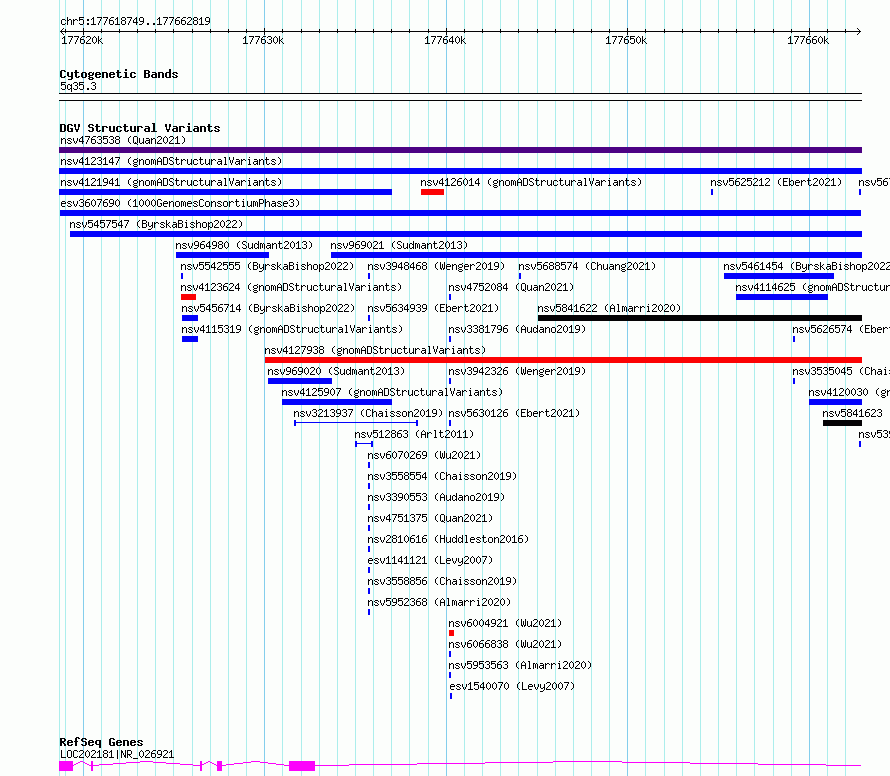Open esv1141121 (Levy2007) label
This screenshot has width=890, height=776.
click(430, 560)
